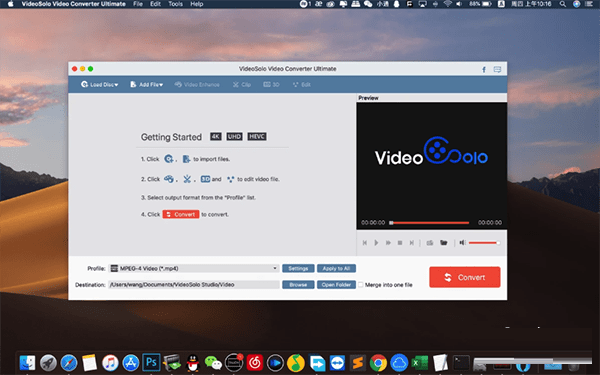The image size is (600, 375).
Task: Enable Merge into one file checkbox
Action: point(360,284)
